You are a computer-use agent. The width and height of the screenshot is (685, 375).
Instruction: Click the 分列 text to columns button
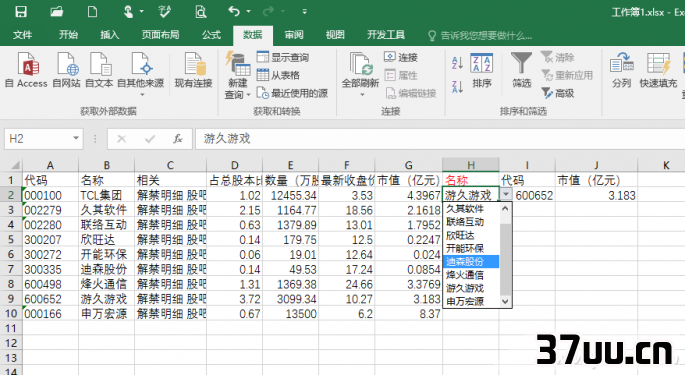[622, 70]
